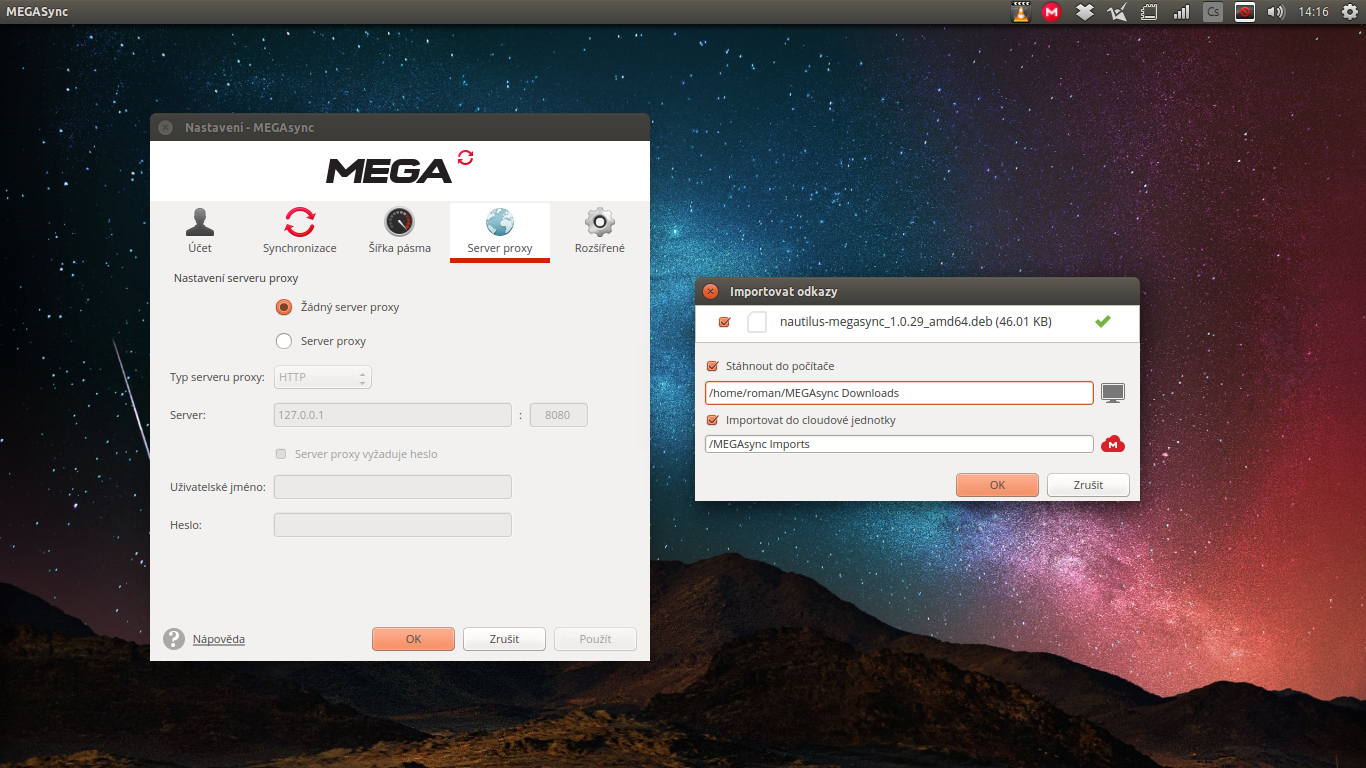
Task: Select the Server proxy radio option
Action: [283, 340]
